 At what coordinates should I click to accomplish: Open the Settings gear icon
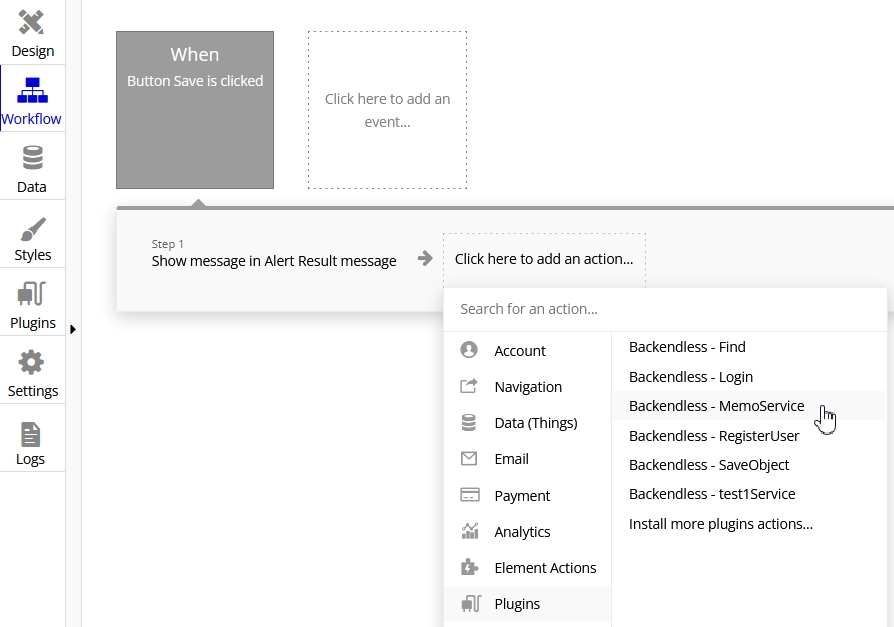[31, 363]
